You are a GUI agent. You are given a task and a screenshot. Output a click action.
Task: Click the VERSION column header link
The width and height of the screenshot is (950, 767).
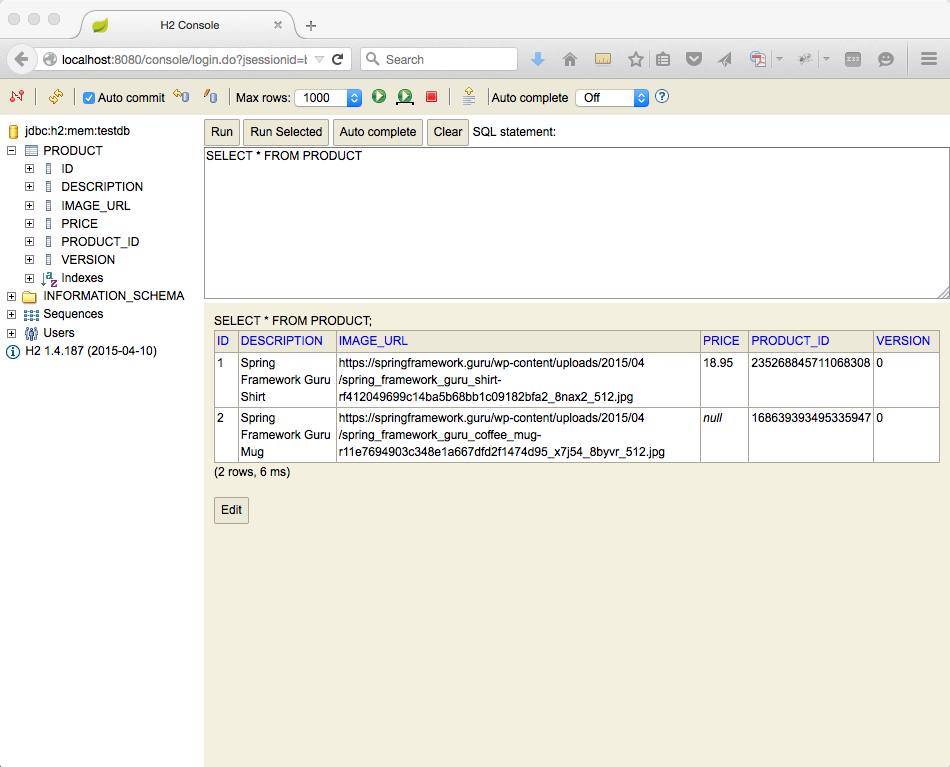click(903, 341)
